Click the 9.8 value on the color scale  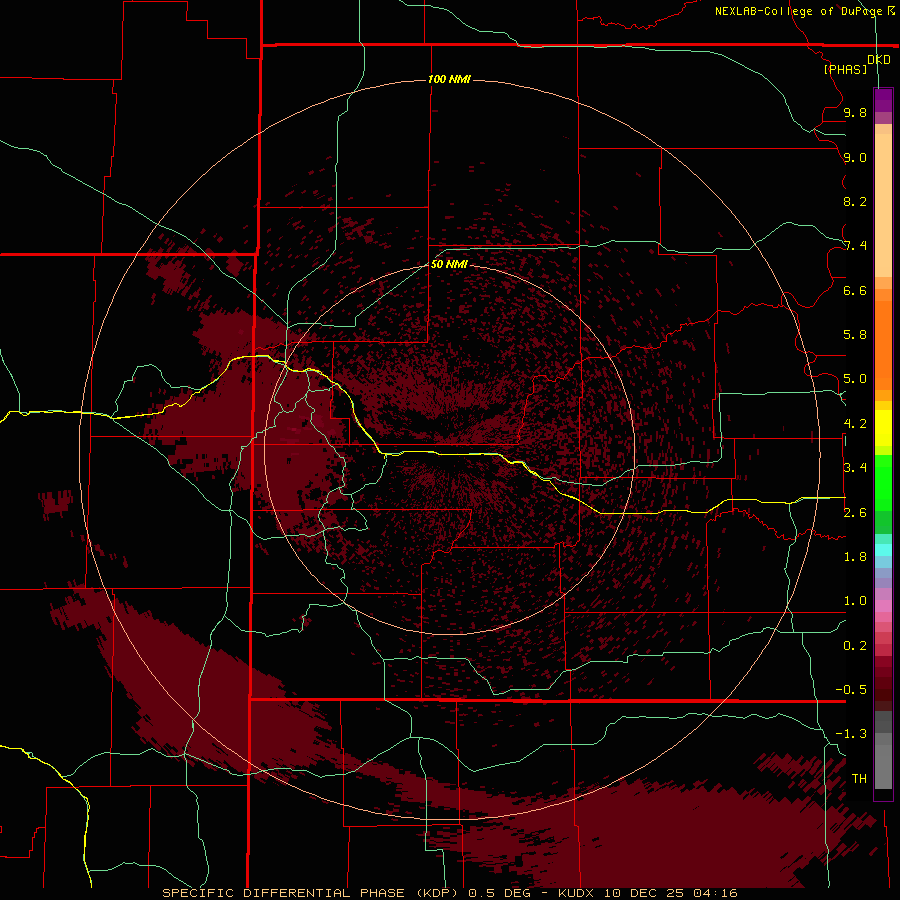[x=855, y=112]
